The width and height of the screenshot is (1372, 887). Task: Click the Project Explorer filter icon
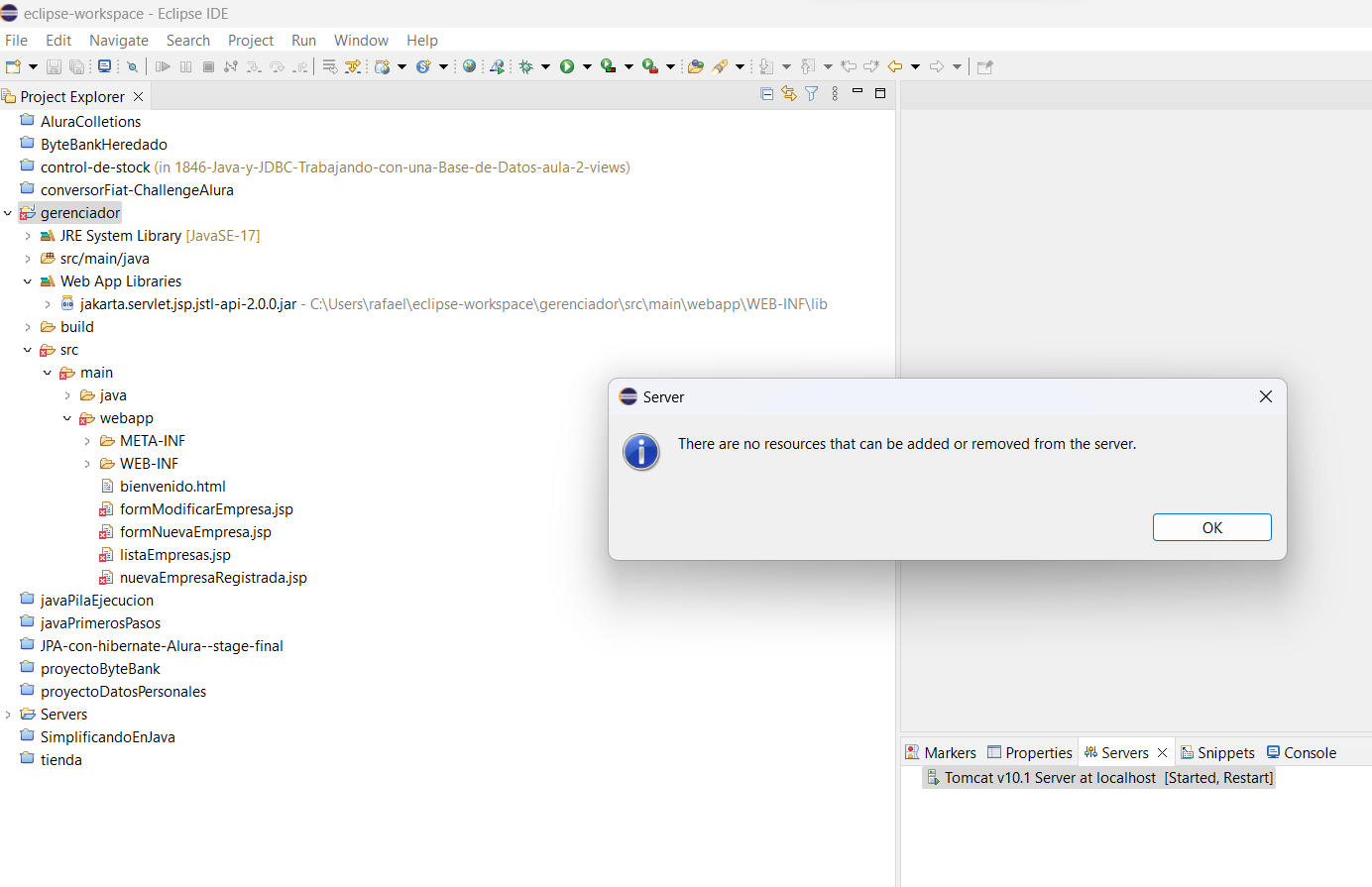pos(812,93)
